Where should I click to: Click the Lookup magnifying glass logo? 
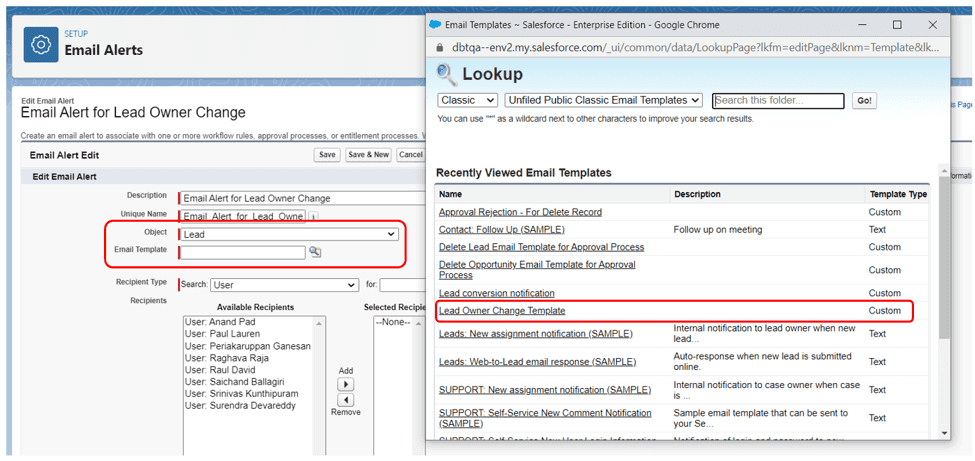tap(446, 75)
